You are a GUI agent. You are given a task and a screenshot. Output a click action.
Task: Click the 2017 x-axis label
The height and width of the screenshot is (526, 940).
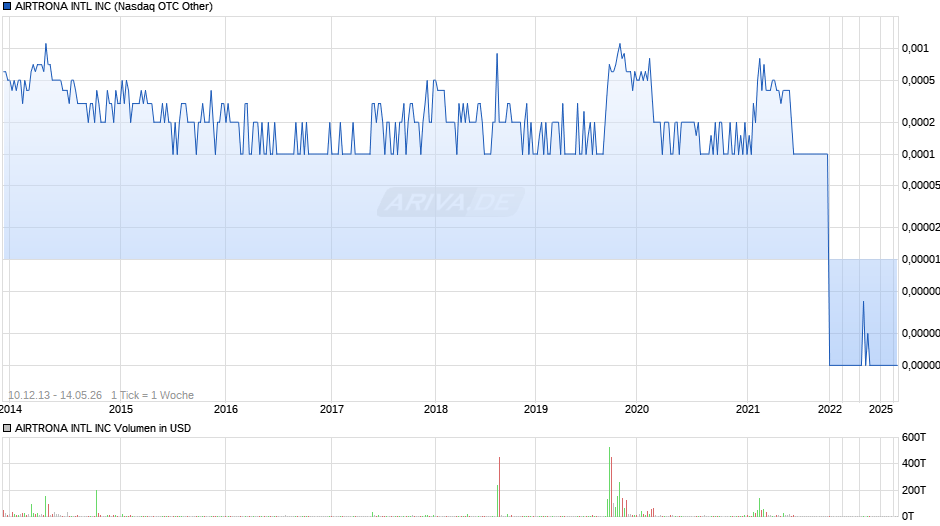[332, 409]
